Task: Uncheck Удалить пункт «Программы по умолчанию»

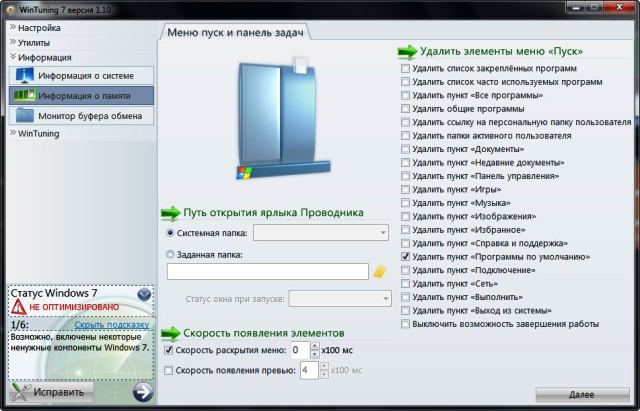Action: [x=405, y=257]
